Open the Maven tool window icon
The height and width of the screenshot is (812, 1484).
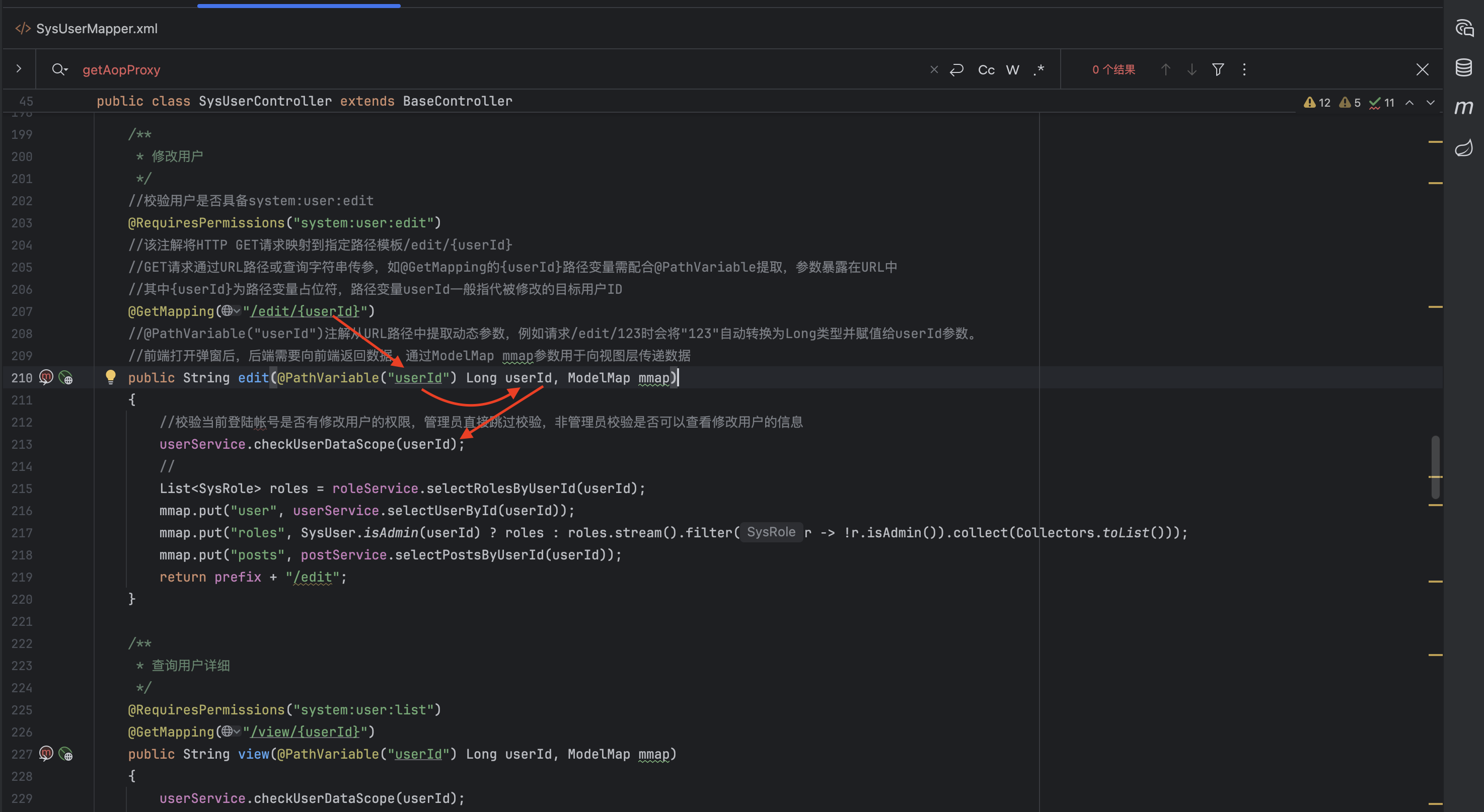(x=1463, y=107)
